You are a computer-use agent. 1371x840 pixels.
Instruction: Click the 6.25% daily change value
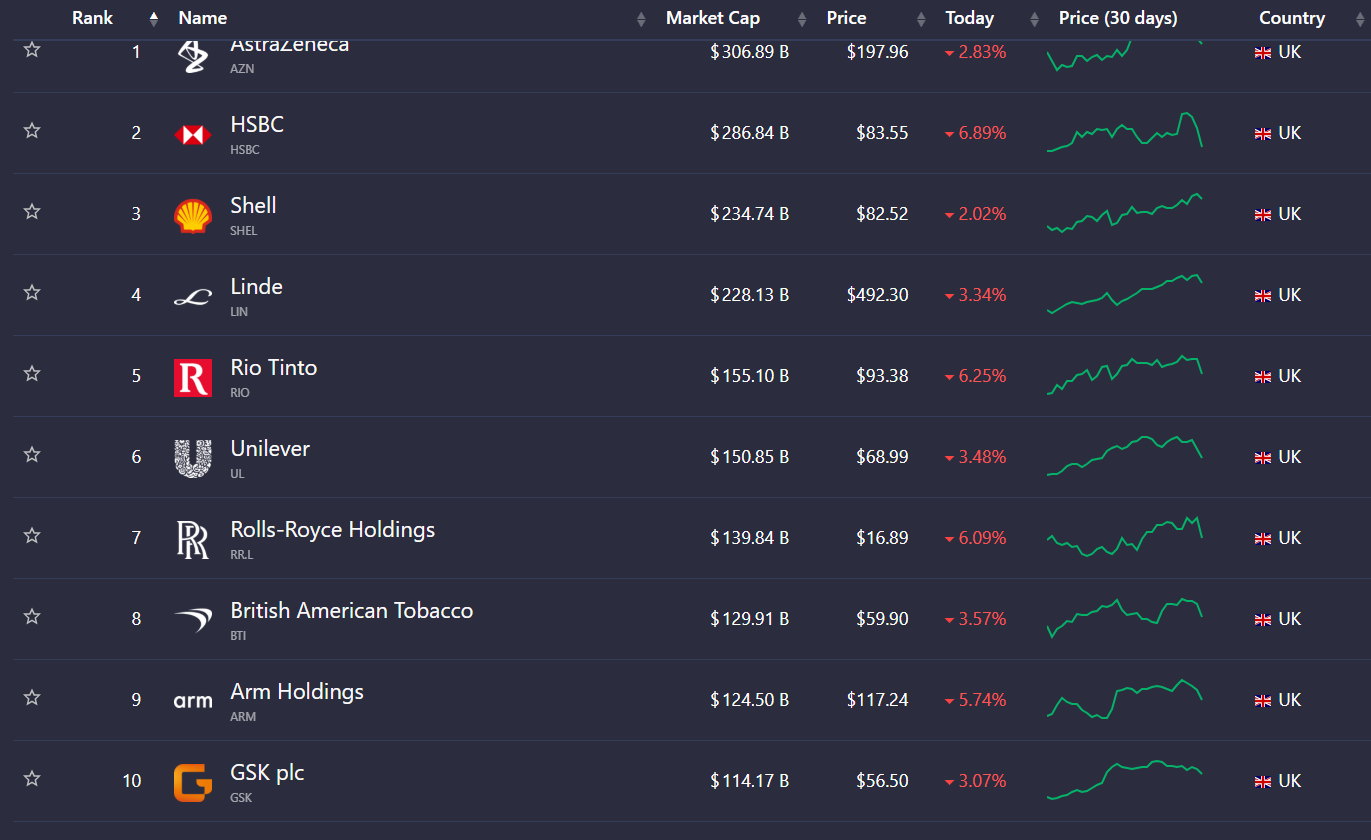pyautogui.click(x=982, y=376)
